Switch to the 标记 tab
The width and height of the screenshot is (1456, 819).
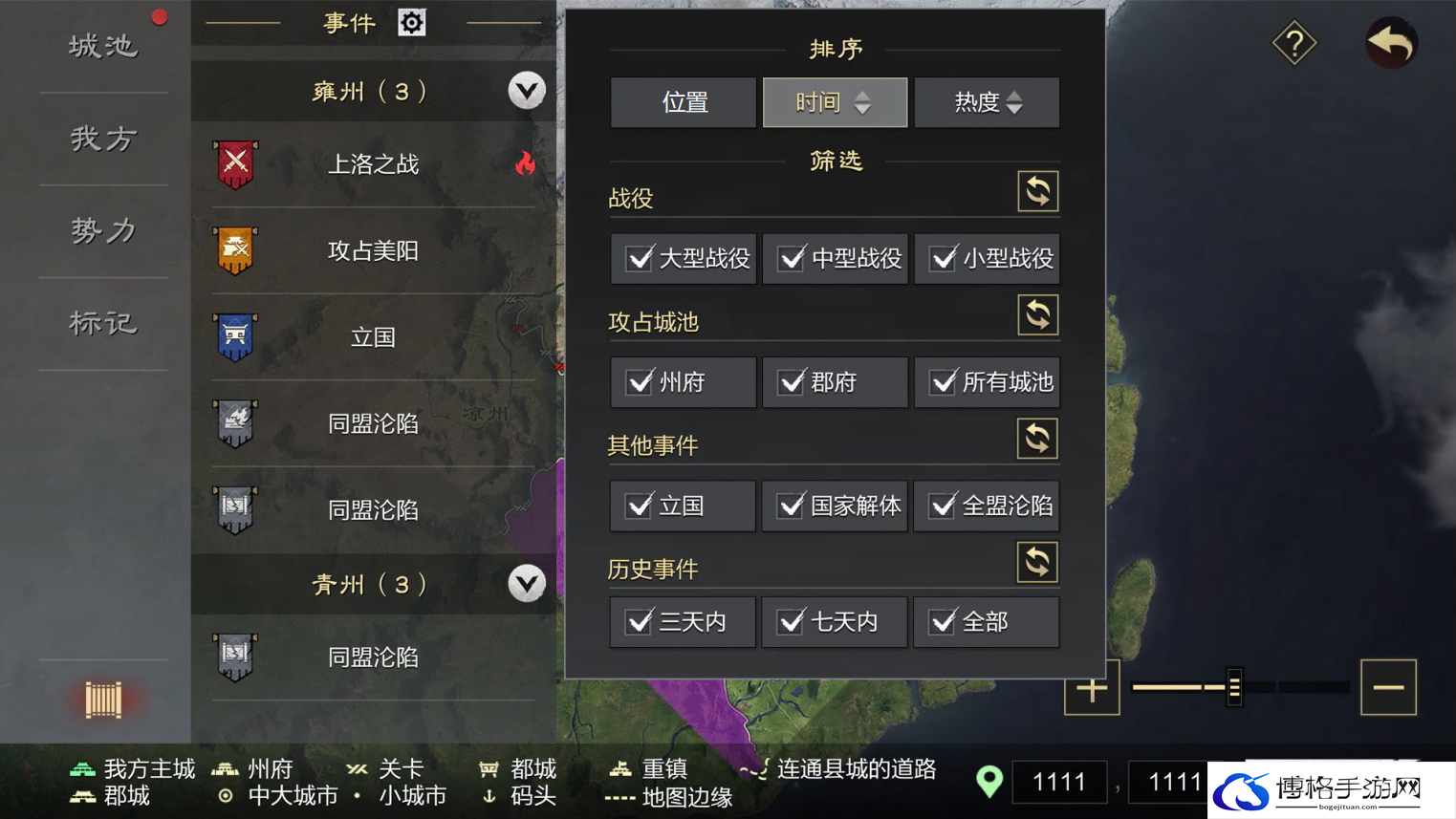coord(103,323)
